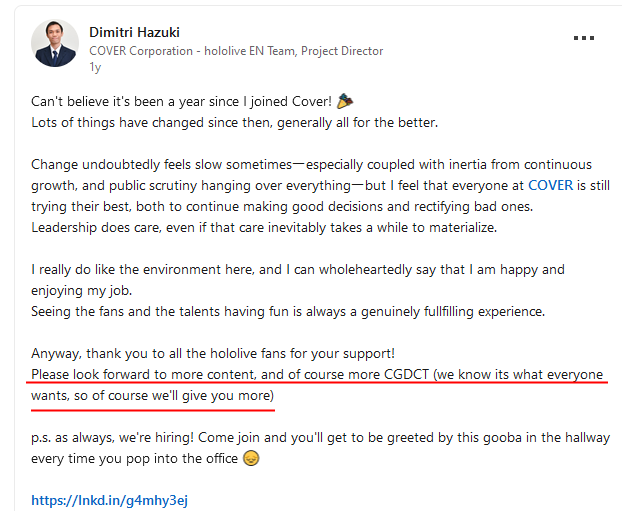Click the face emoji after 'office'
The image size is (622, 511).
point(252,460)
